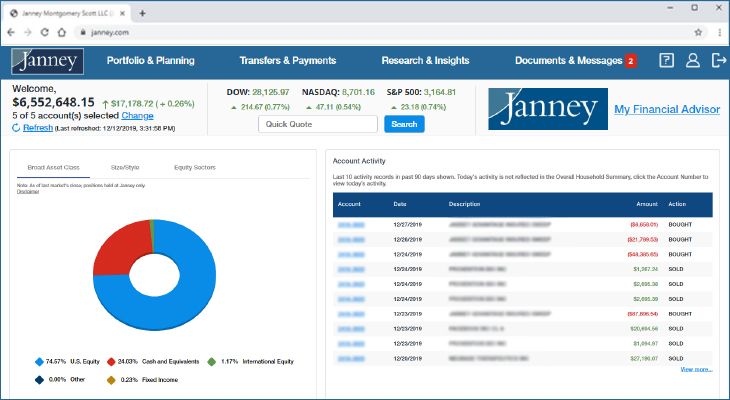This screenshot has width=730, height=400.
Task: Click the Account Activity heading
Action: pos(359,161)
